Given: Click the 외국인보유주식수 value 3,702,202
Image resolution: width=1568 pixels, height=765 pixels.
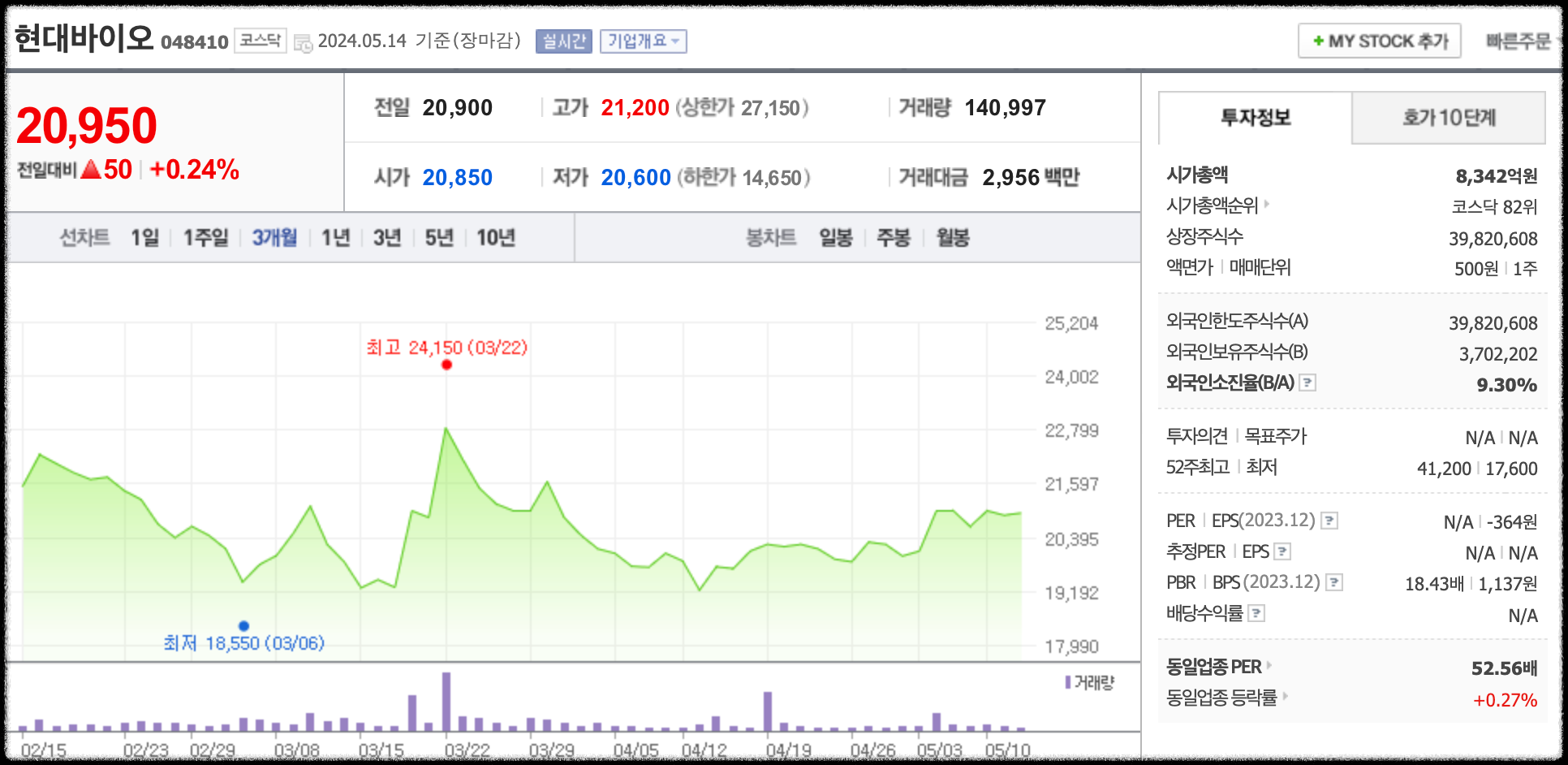Looking at the screenshot, I should tap(1498, 354).
